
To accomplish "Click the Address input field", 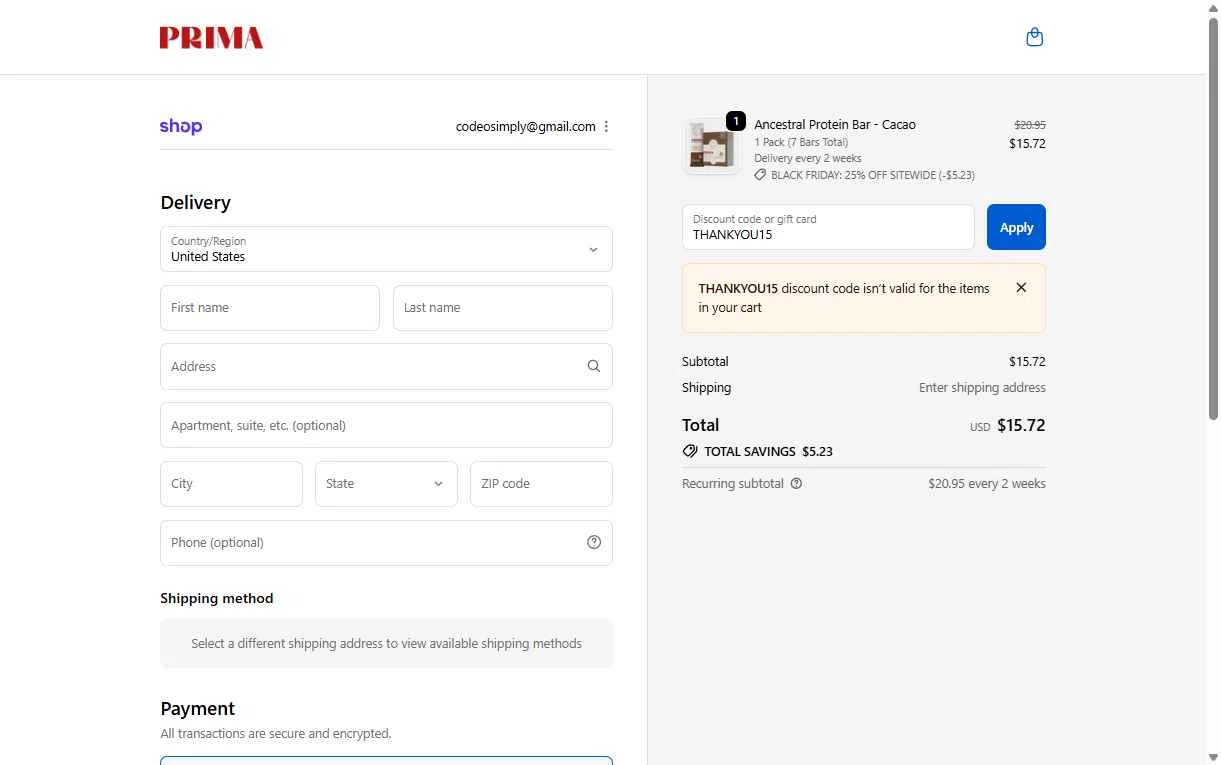I will (386, 367).
